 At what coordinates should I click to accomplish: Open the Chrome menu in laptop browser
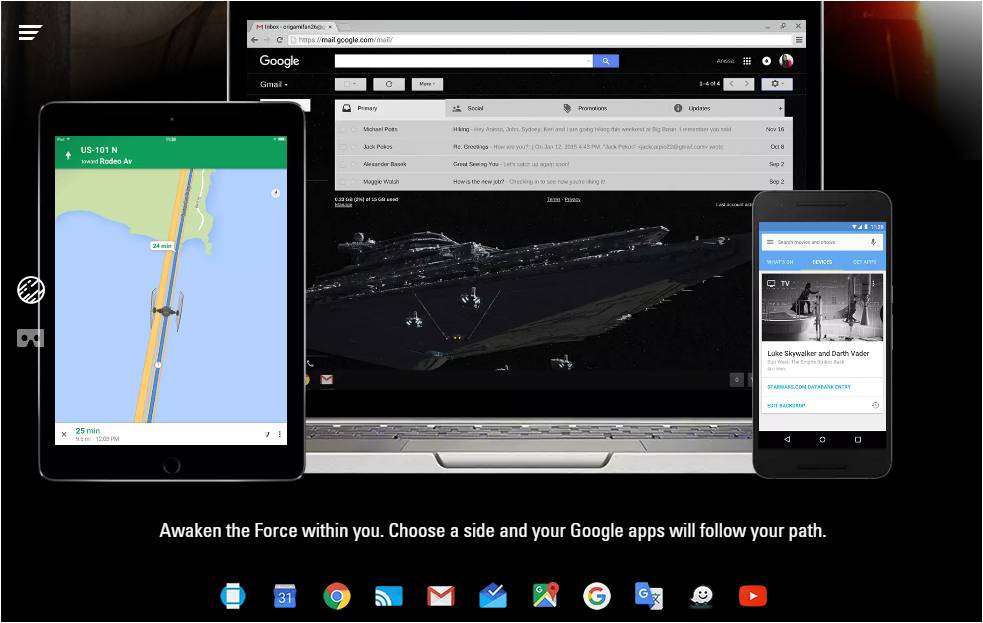coord(799,39)
